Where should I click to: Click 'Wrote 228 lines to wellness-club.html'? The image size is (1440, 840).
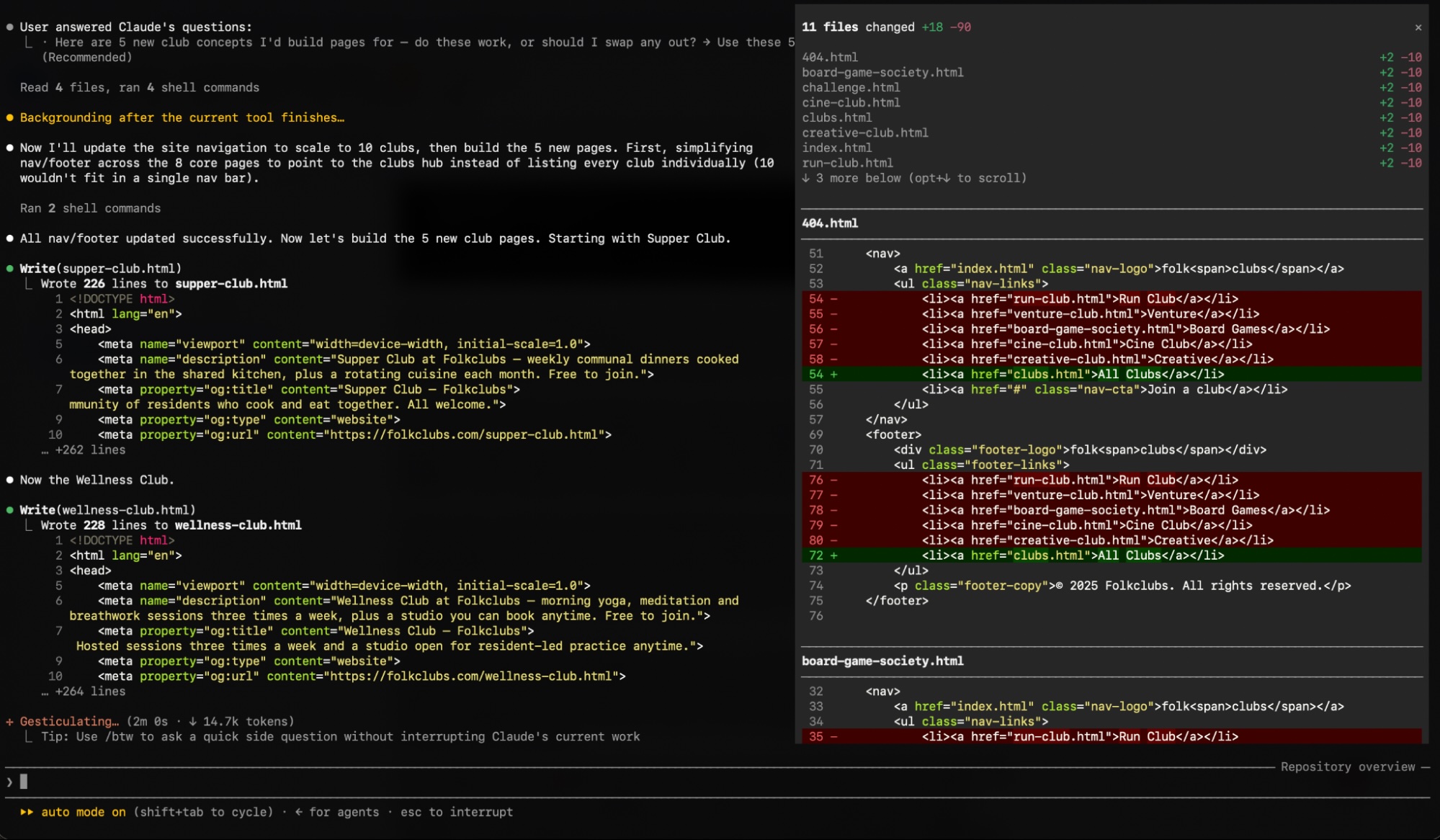[x=171, y=525]
